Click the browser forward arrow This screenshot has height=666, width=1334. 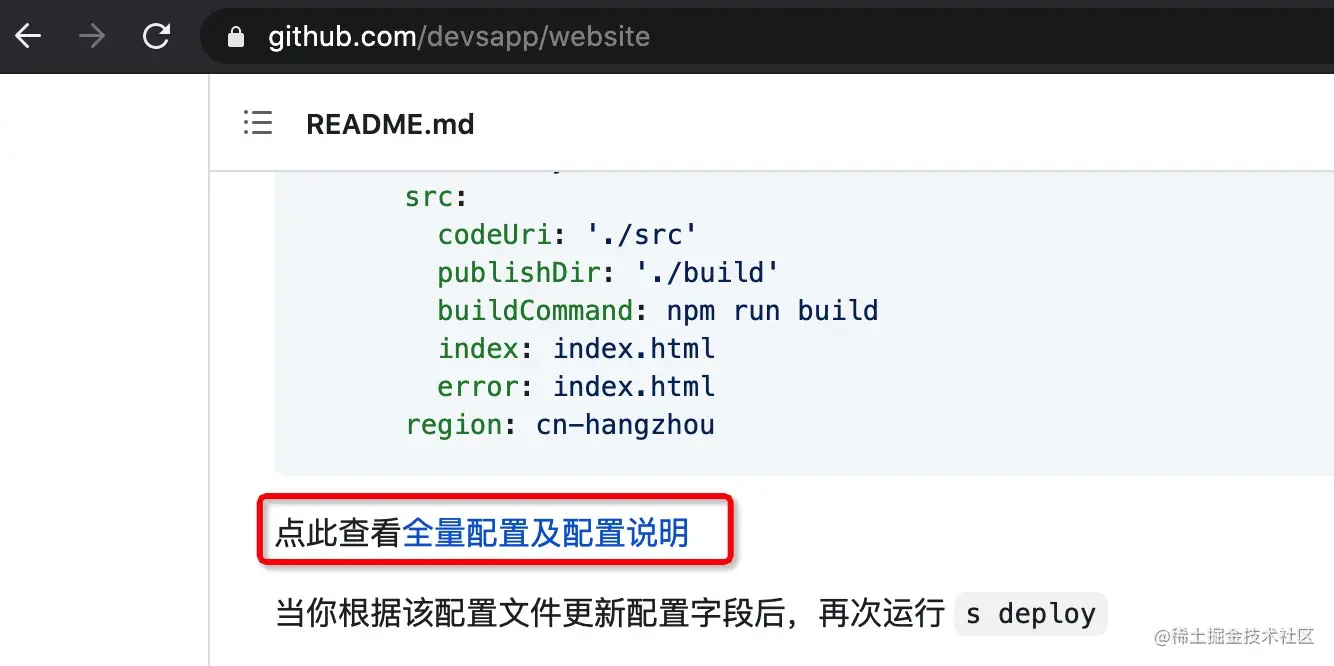(x=92, y=37)
